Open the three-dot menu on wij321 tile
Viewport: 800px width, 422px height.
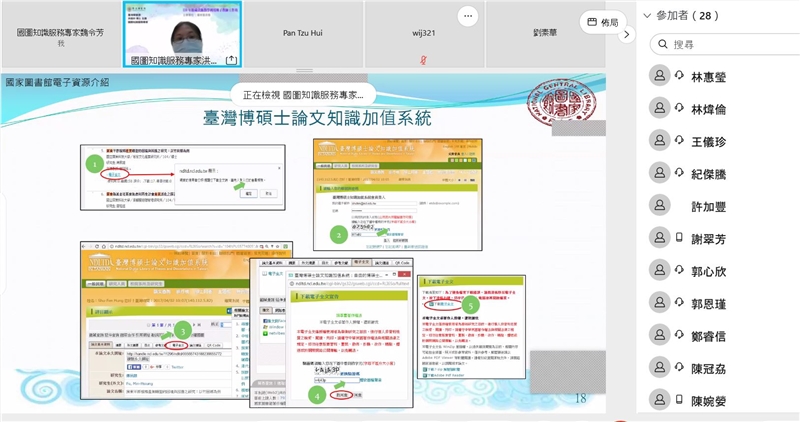(468, 16)
